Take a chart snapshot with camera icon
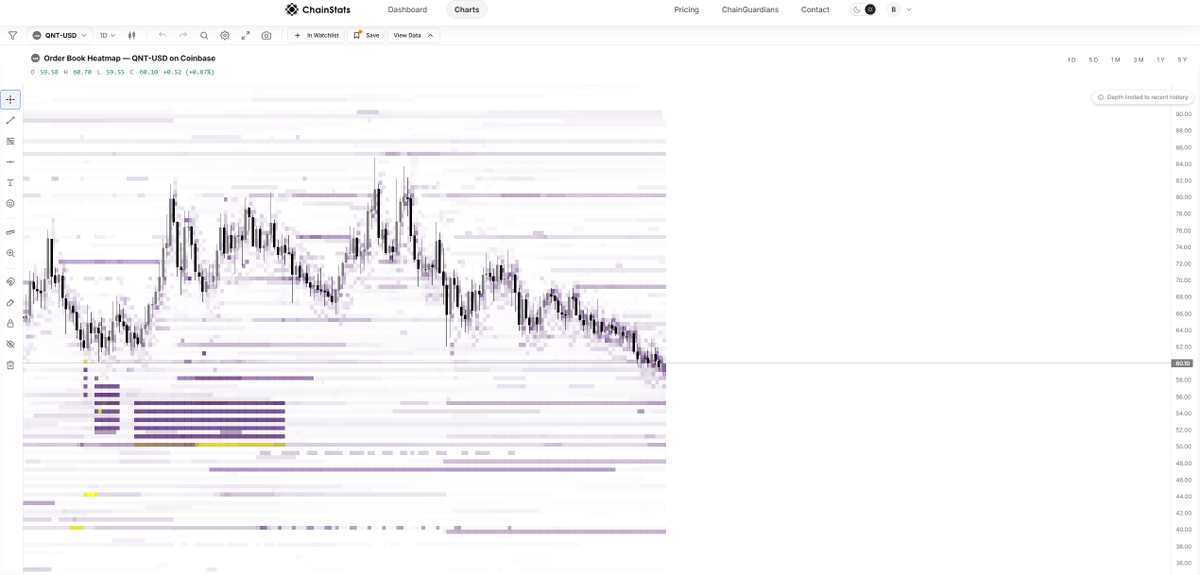This screenshot has width=1200, height=575. coord(266,35)
